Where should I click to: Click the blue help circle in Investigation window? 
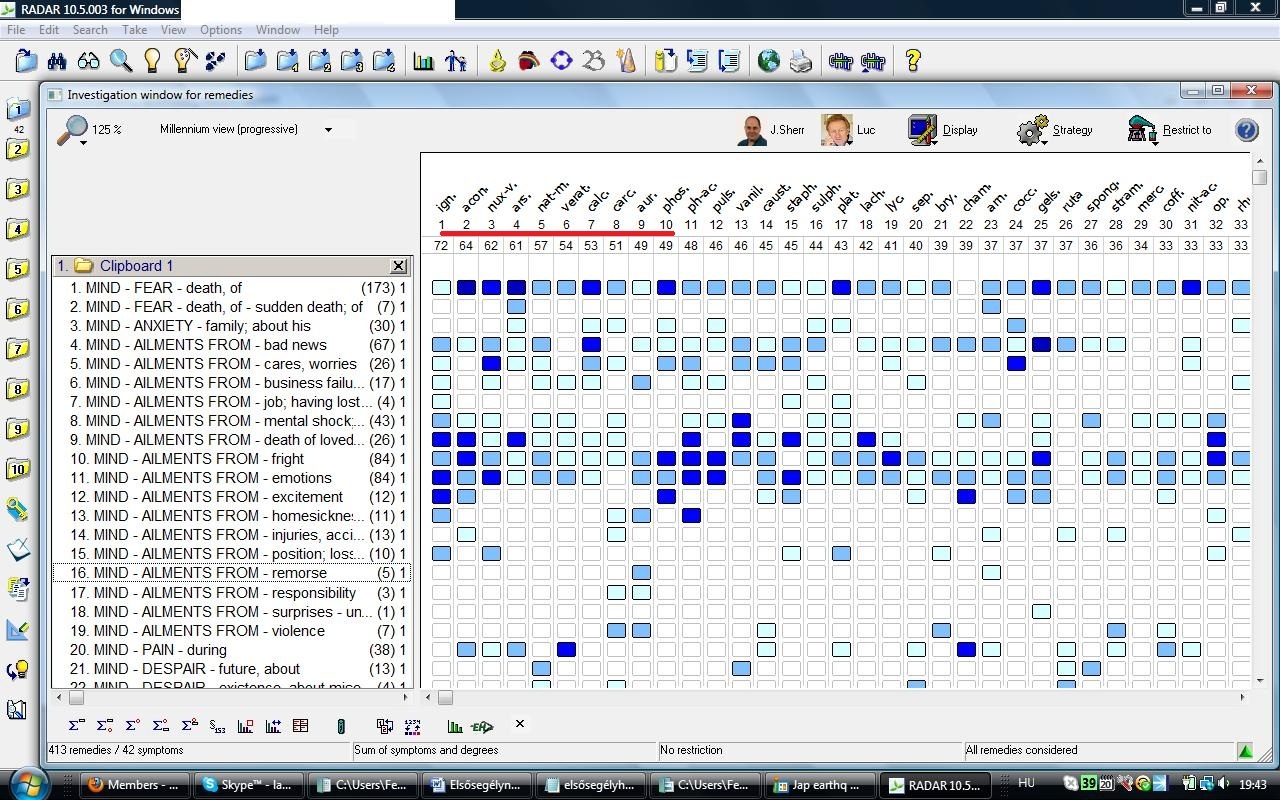[x=1246, y=130]
